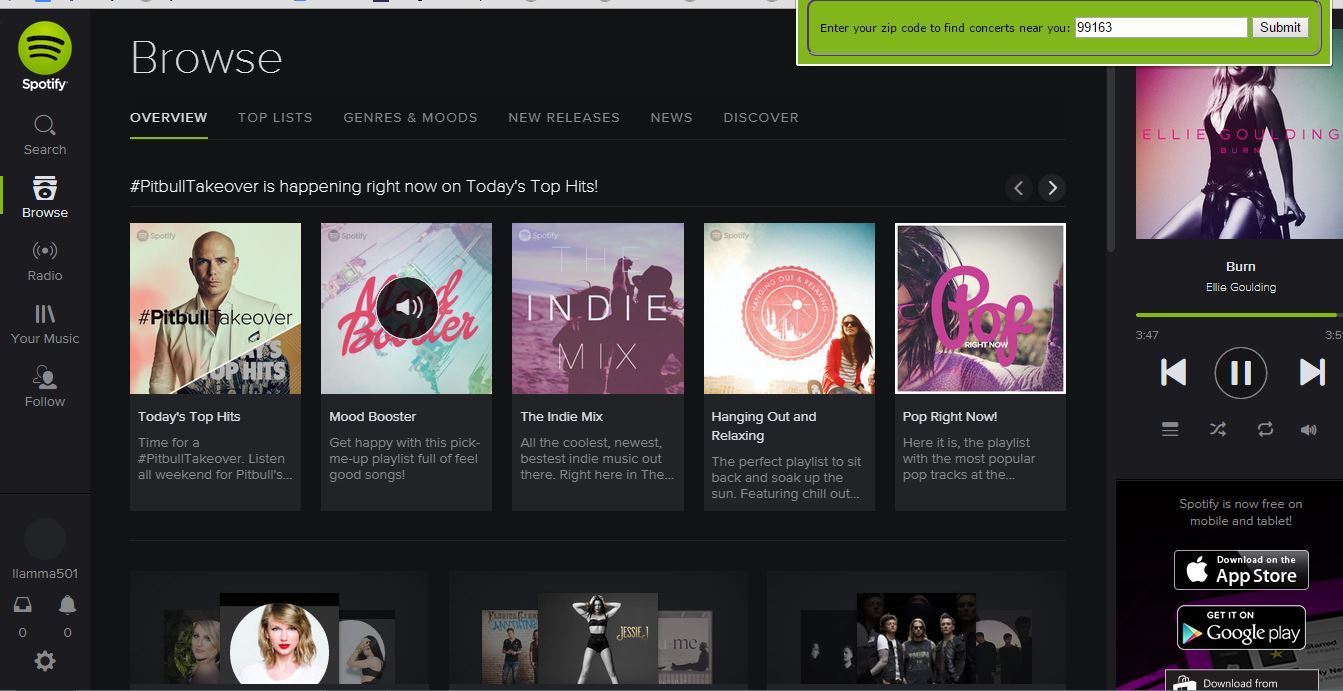Screen dimensions: 1343x691
Task: Click artist name Ellie Goulding
Action: pyautogui.click(x=1240, y=287)
